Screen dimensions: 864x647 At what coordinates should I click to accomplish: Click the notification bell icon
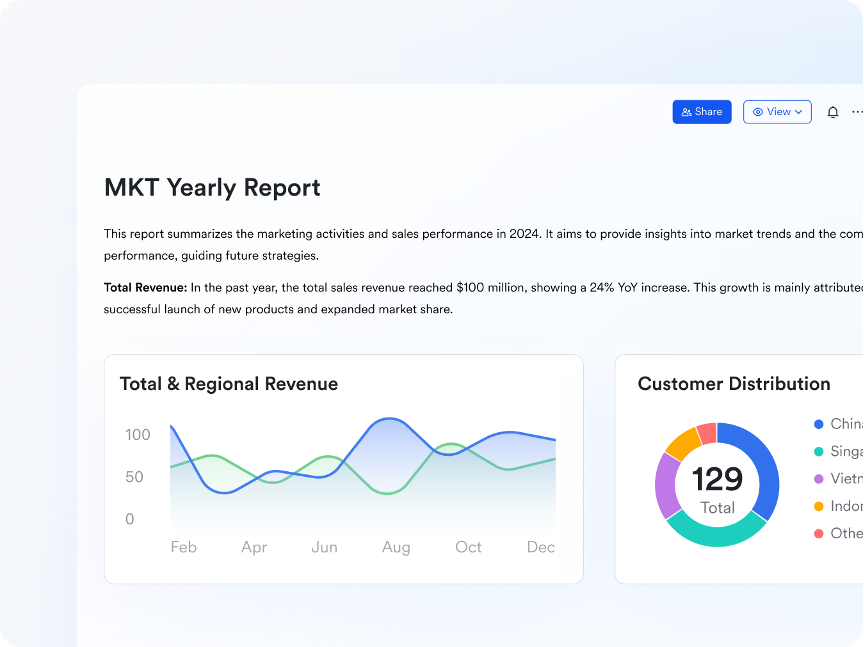pyautogui.click(x=832, y=113)
